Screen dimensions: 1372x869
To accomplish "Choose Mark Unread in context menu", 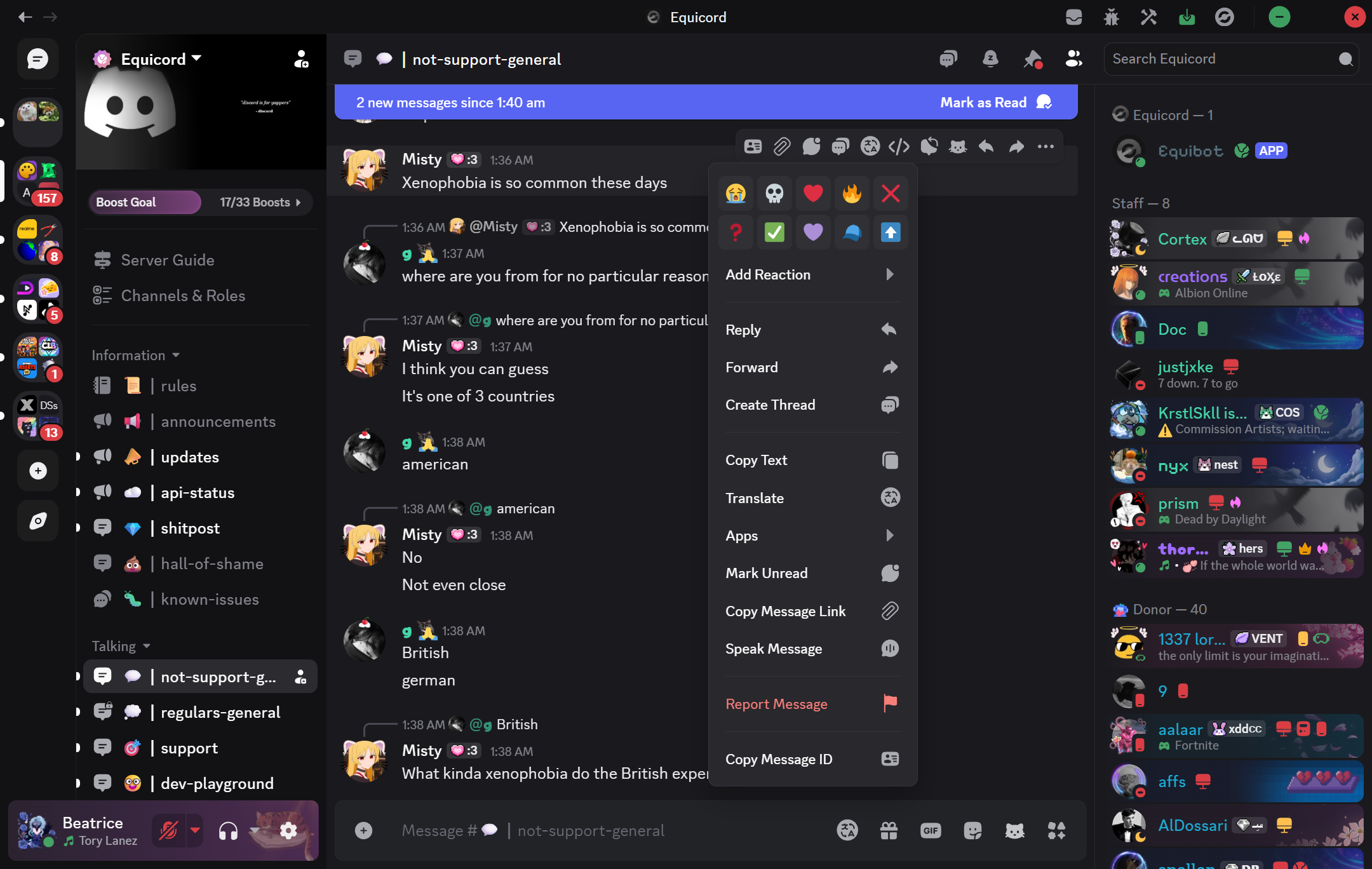I will (813, 573).
